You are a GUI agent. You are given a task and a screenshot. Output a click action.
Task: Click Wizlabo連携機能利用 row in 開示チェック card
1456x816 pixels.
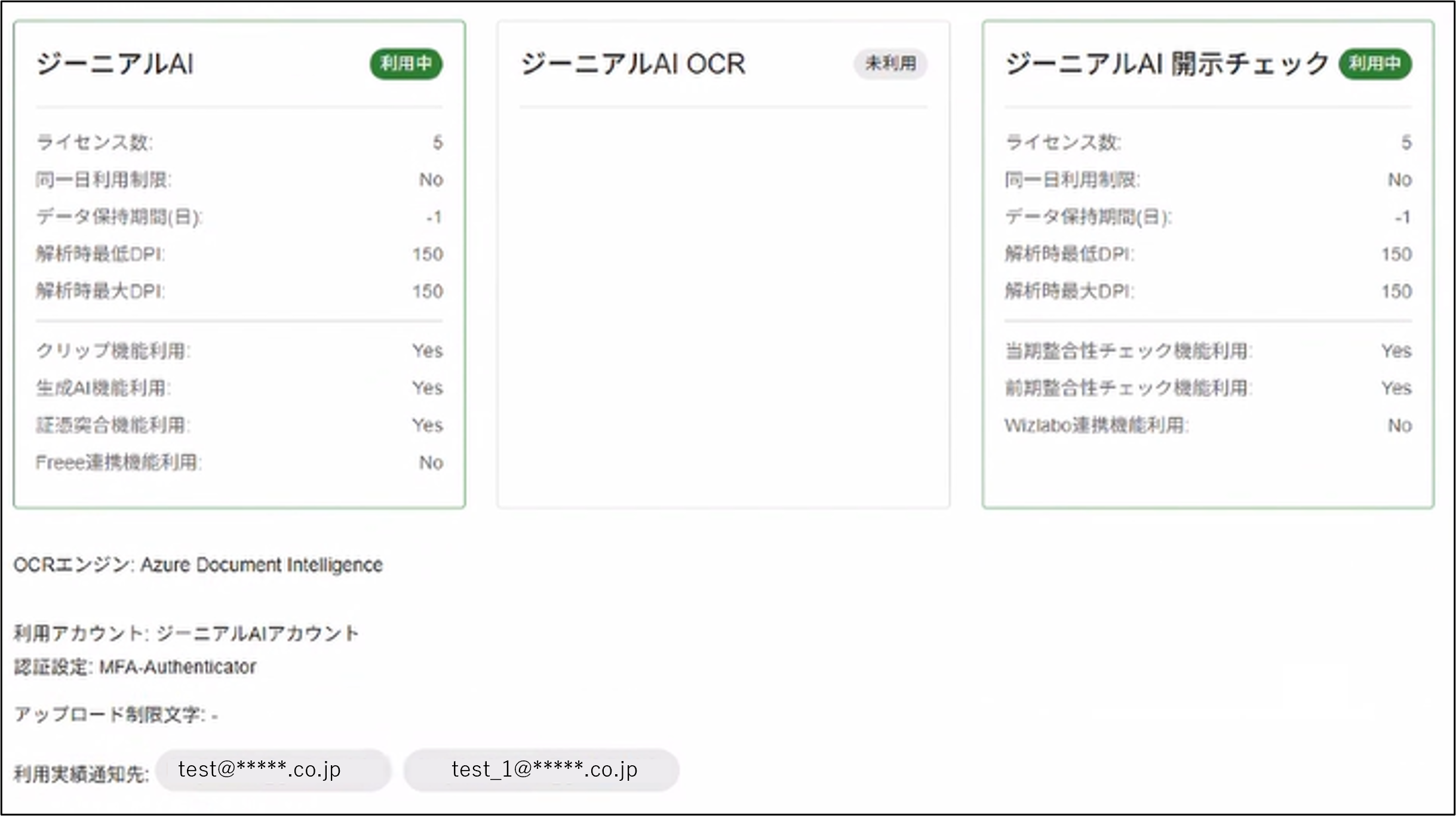pos(1096,426)
